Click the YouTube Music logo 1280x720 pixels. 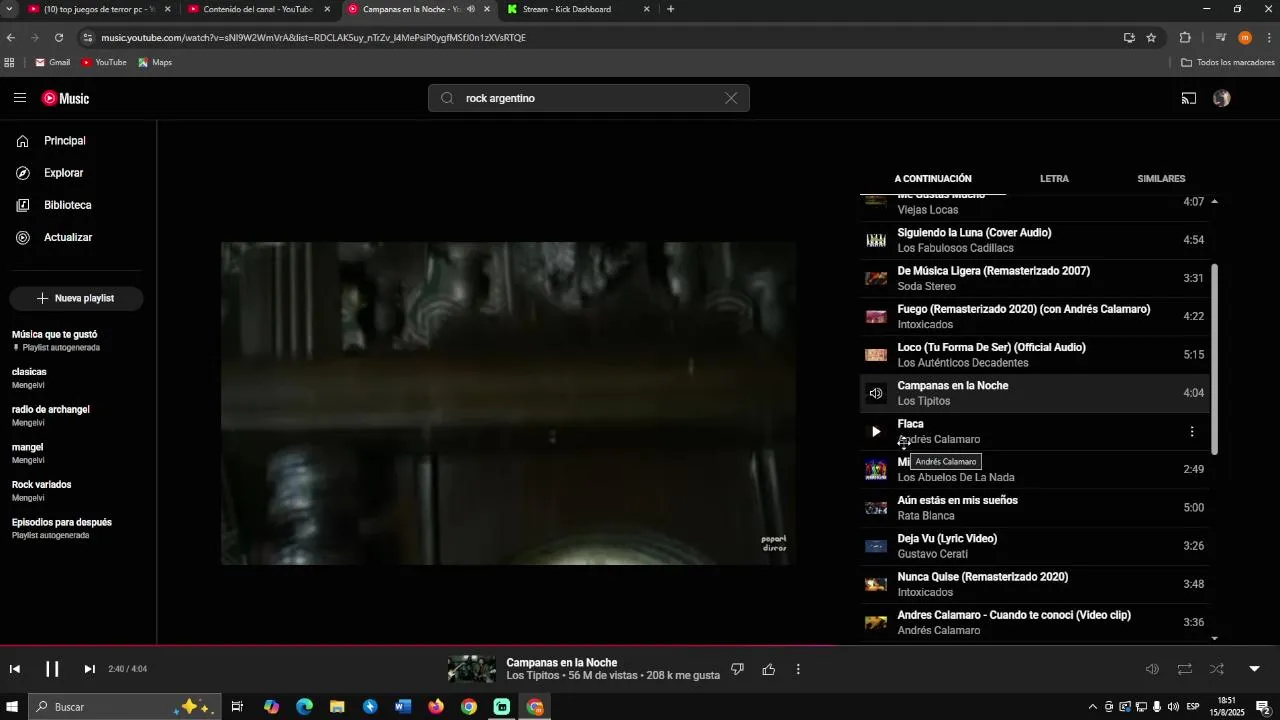[66, 98]
